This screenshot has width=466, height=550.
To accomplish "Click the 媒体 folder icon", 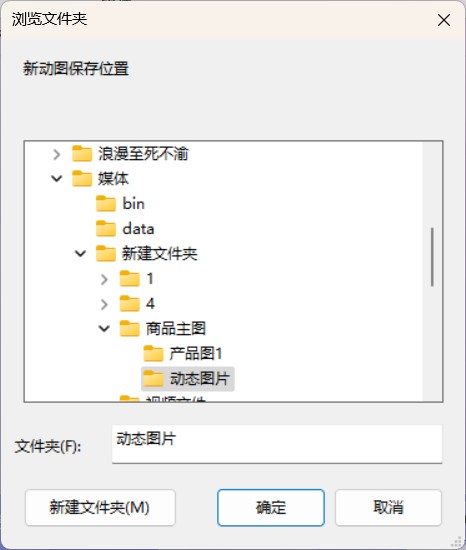I will pos(82,179).
